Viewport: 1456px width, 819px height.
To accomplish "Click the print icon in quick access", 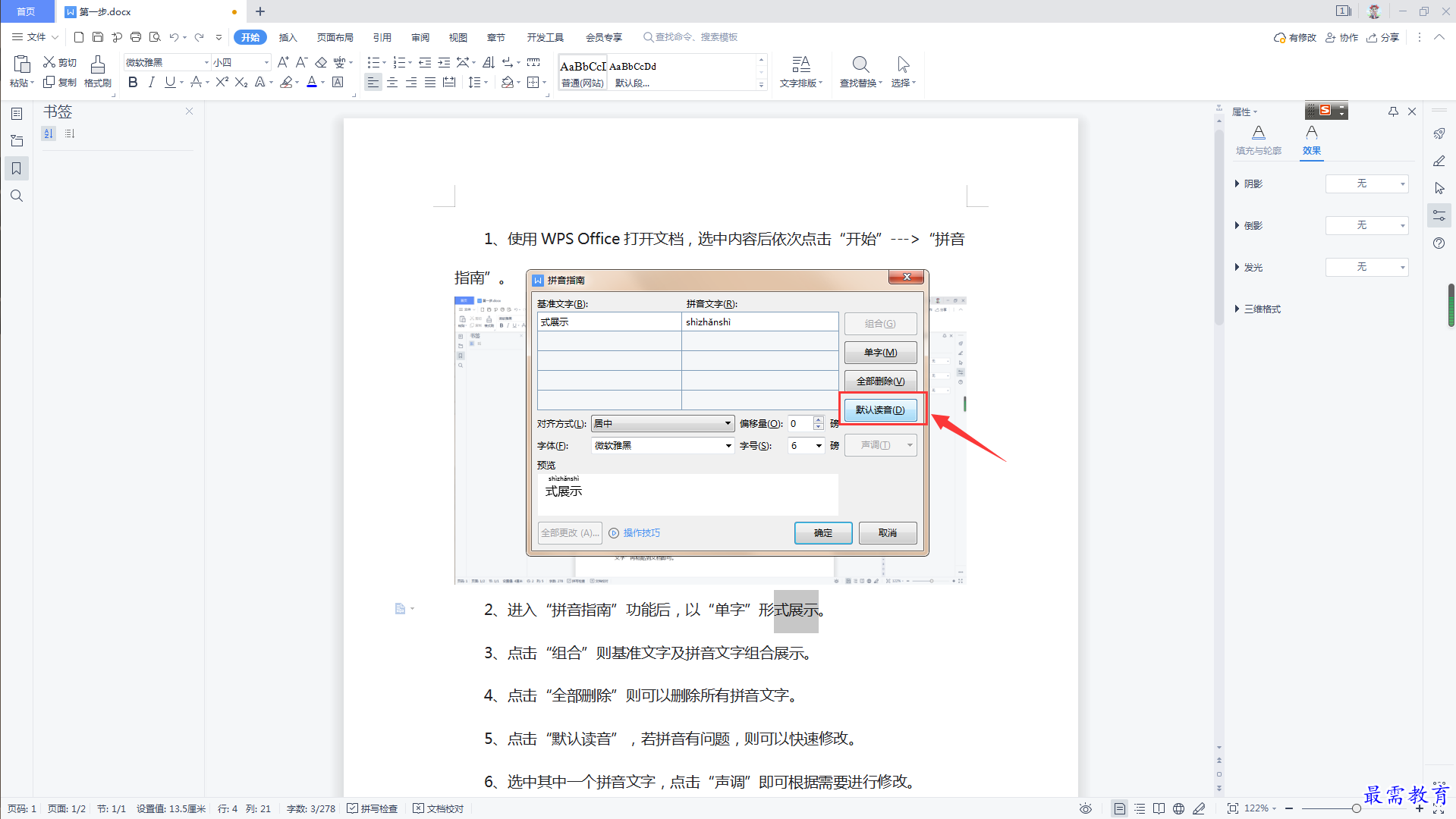I will (136, 37).
